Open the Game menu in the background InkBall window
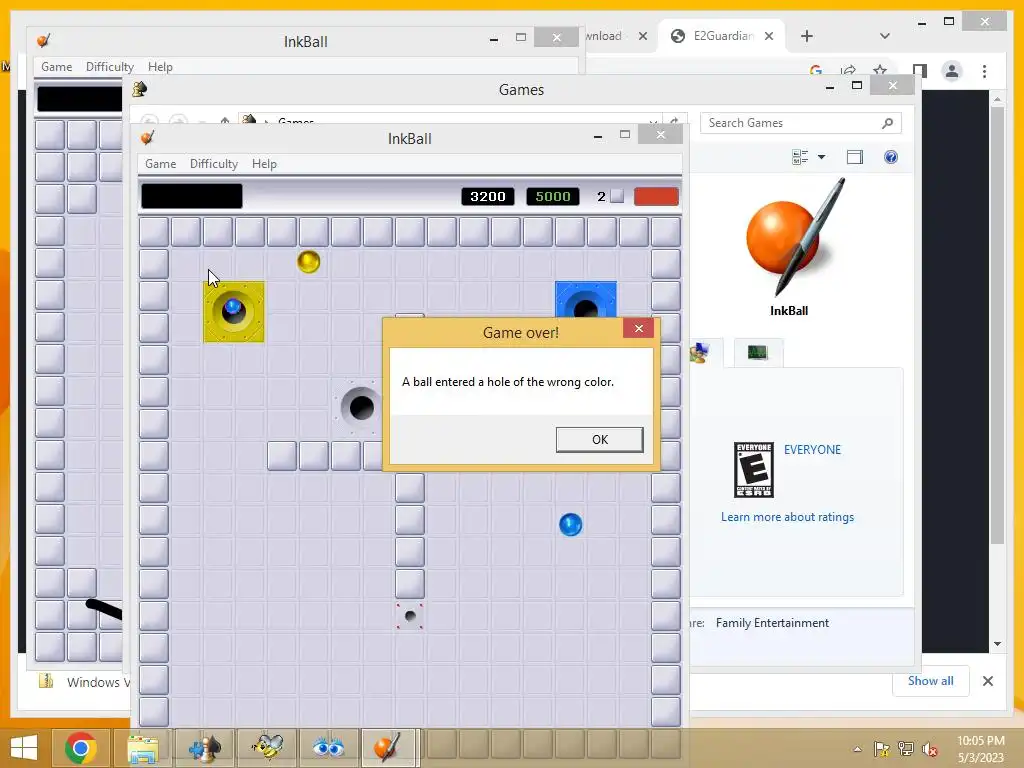 click(57, 67)
